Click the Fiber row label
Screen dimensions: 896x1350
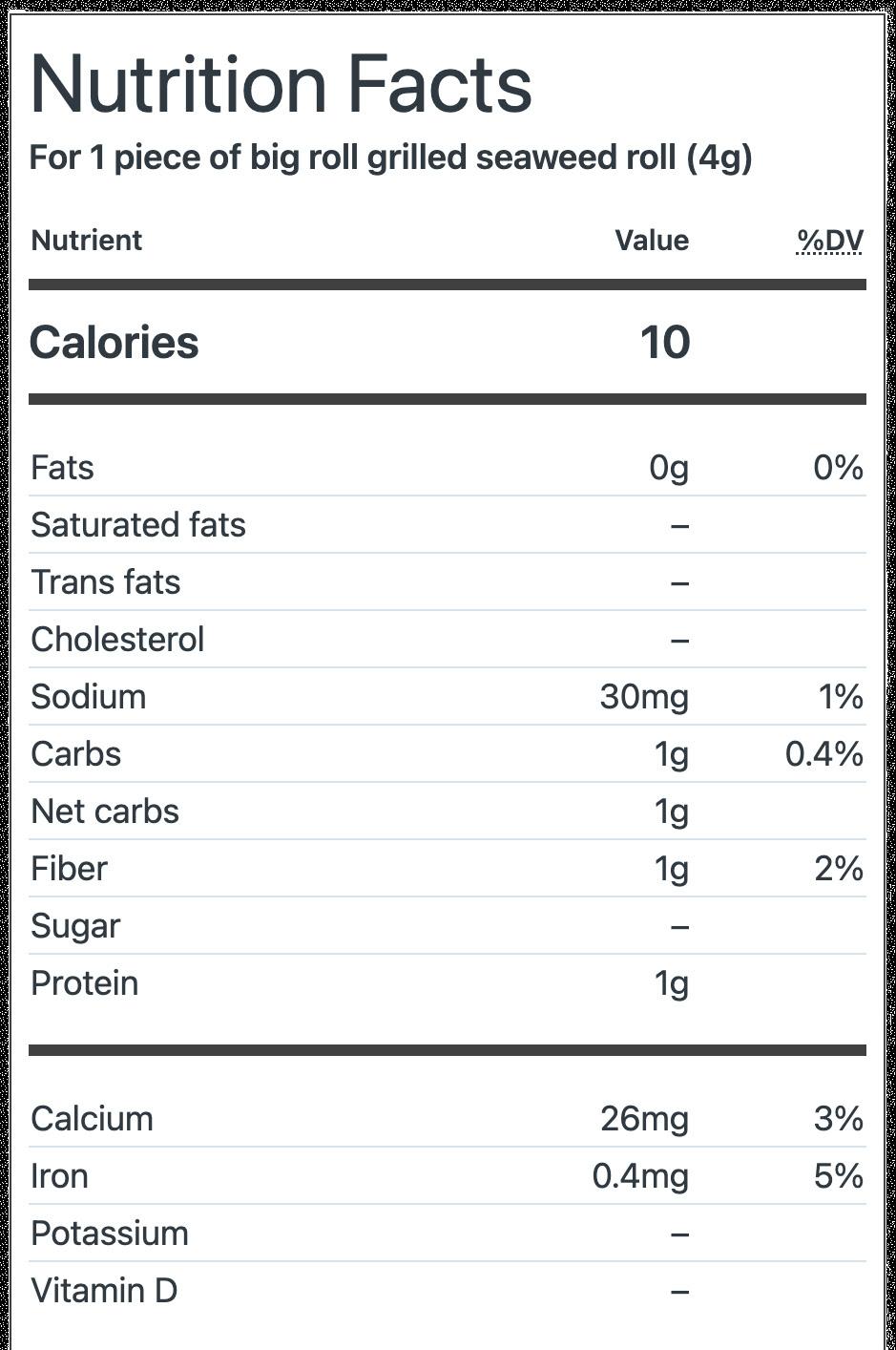(x=69, y=869)
